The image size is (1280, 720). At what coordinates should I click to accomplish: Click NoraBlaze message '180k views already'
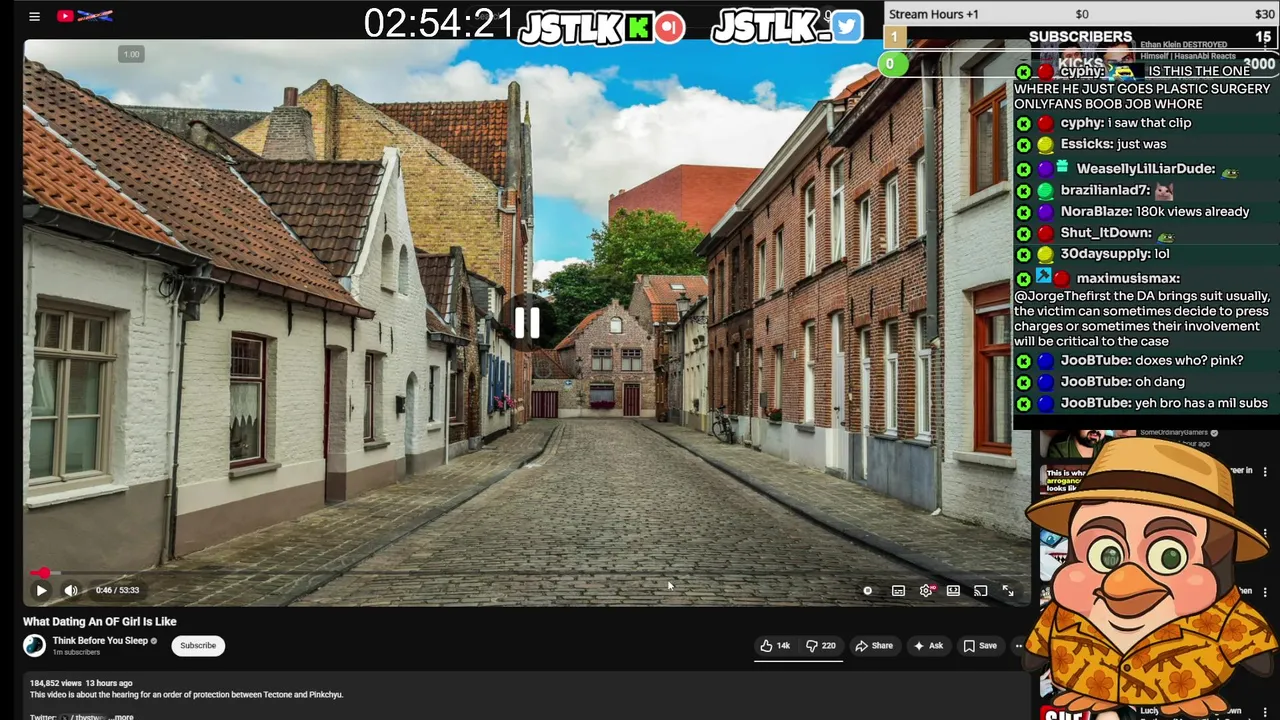tap(1193, 212)
